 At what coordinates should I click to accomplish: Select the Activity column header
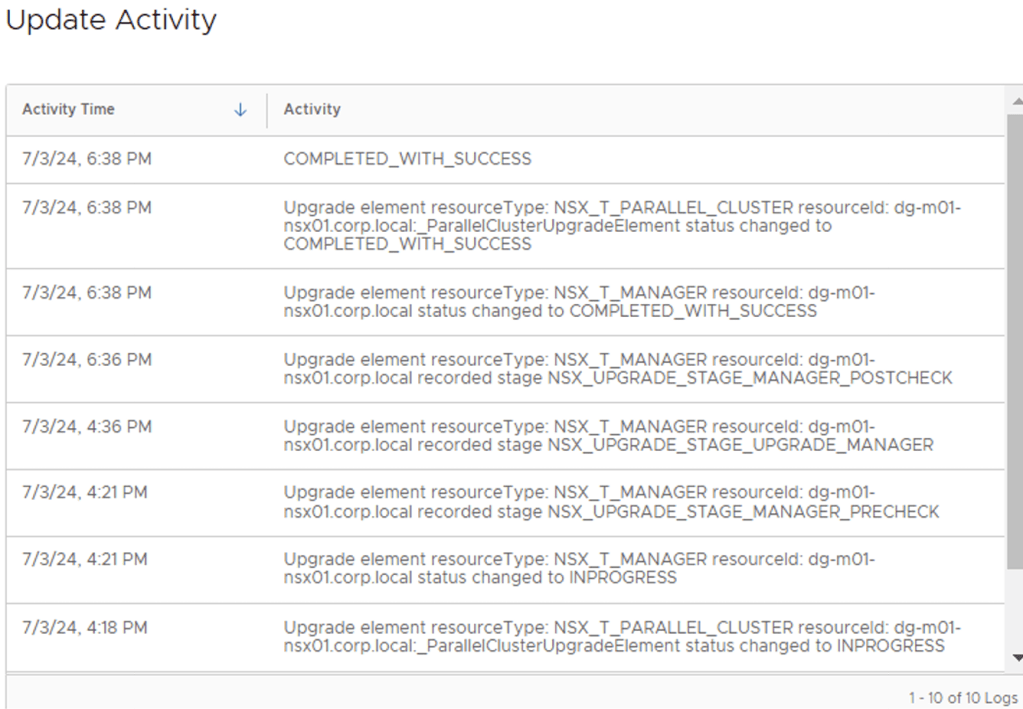point(312,110)
